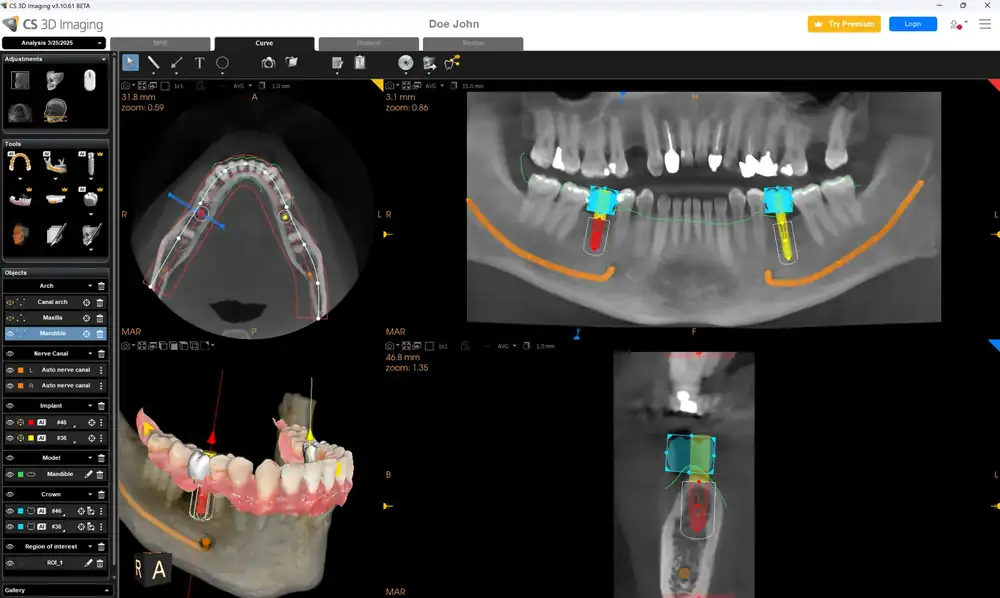The height and width of the screenshot is (598, 1000).
Task: Hide implant #46
Action: pyautogui.click(x=10, y=422)
